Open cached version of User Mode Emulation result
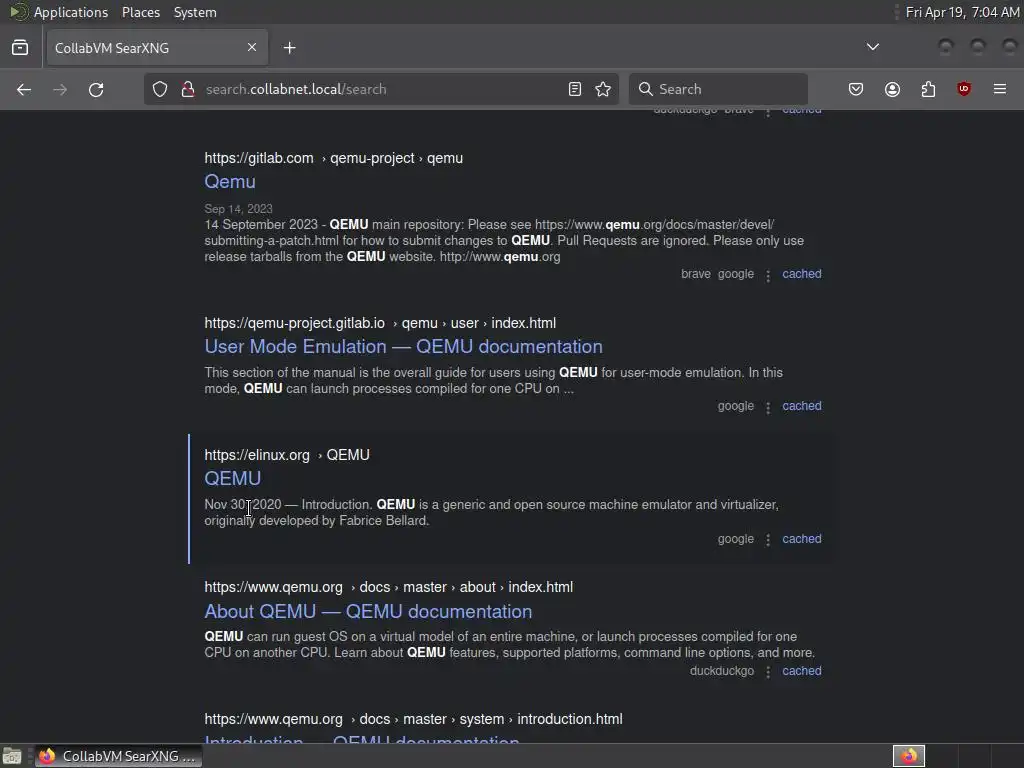The width and height of the screenshot is (1024, 768). pos(802,406)
